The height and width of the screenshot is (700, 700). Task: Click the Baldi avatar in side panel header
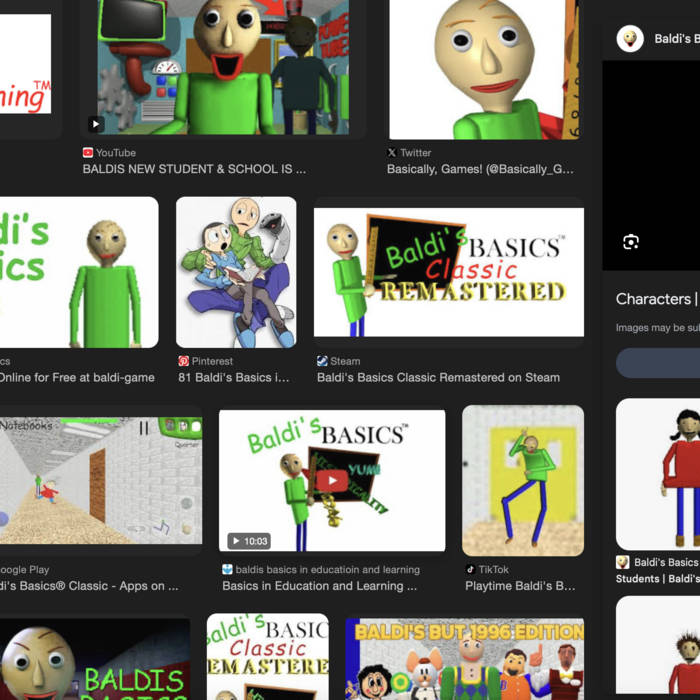[630, 39]
